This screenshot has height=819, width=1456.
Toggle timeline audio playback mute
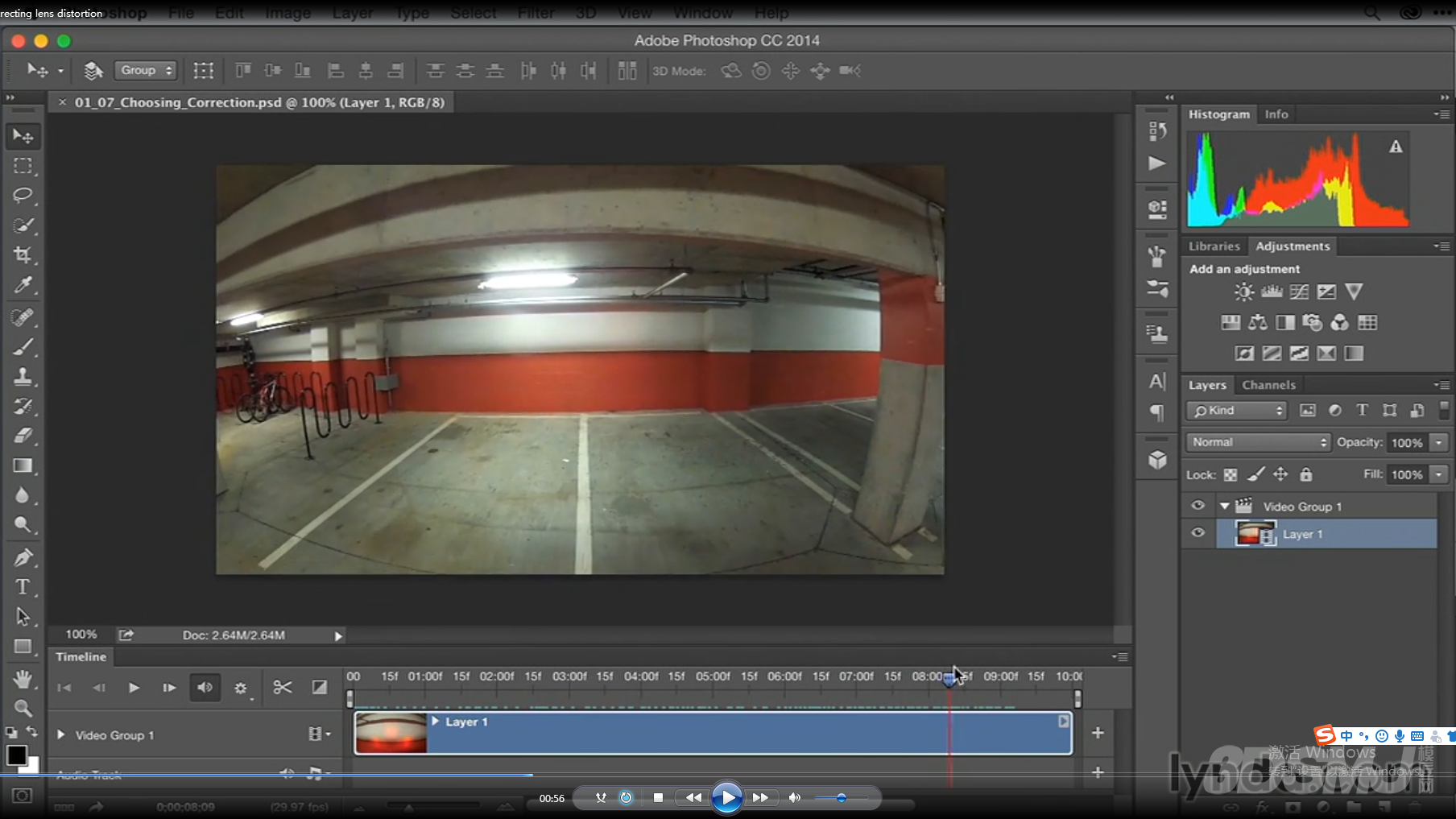click(x=205, y=687)
